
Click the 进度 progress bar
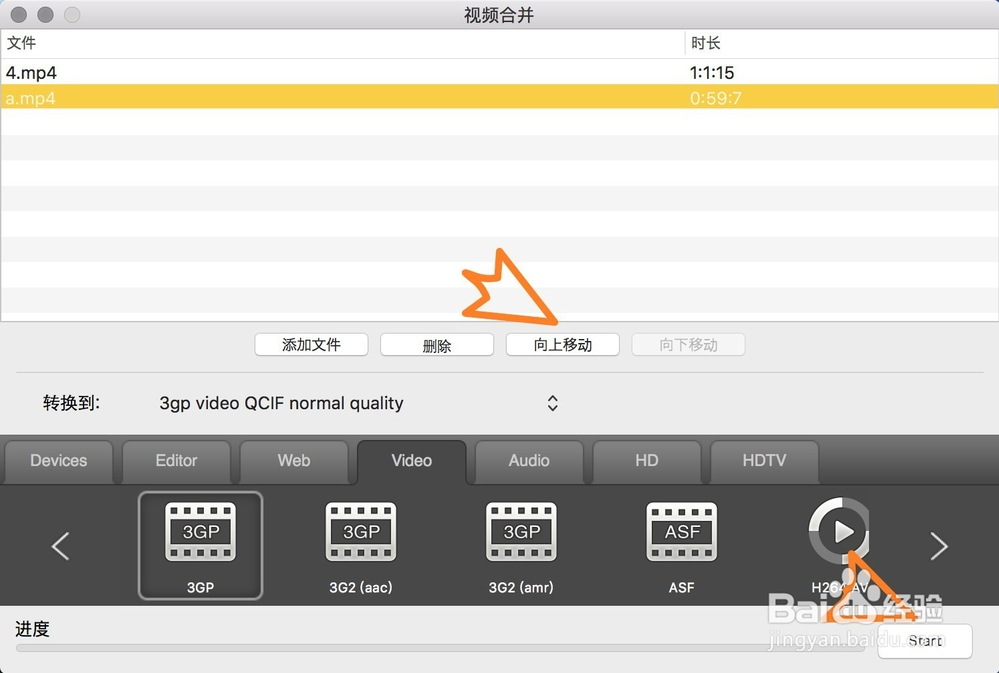pos(440,648)
